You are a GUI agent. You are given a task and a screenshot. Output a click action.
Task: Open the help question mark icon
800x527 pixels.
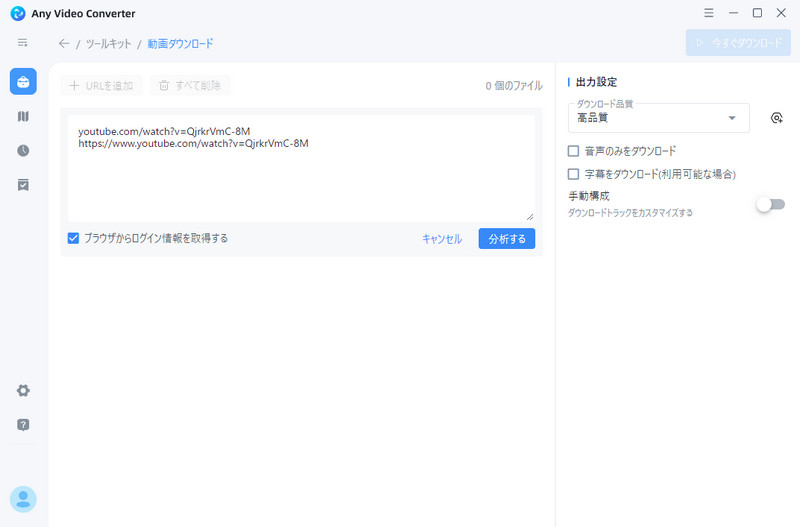coord(23,425)
